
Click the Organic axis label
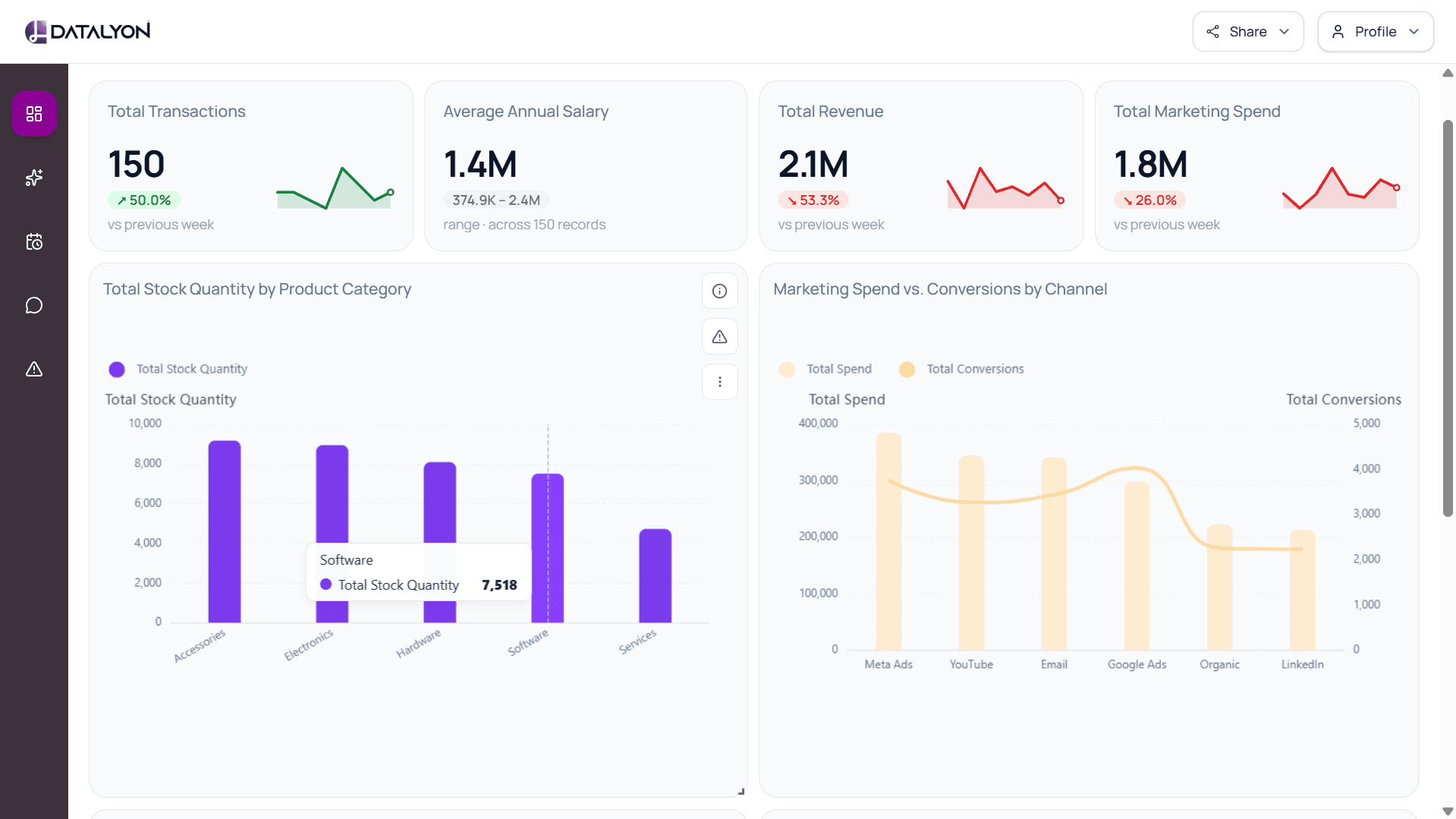(x=1219, y=664)
